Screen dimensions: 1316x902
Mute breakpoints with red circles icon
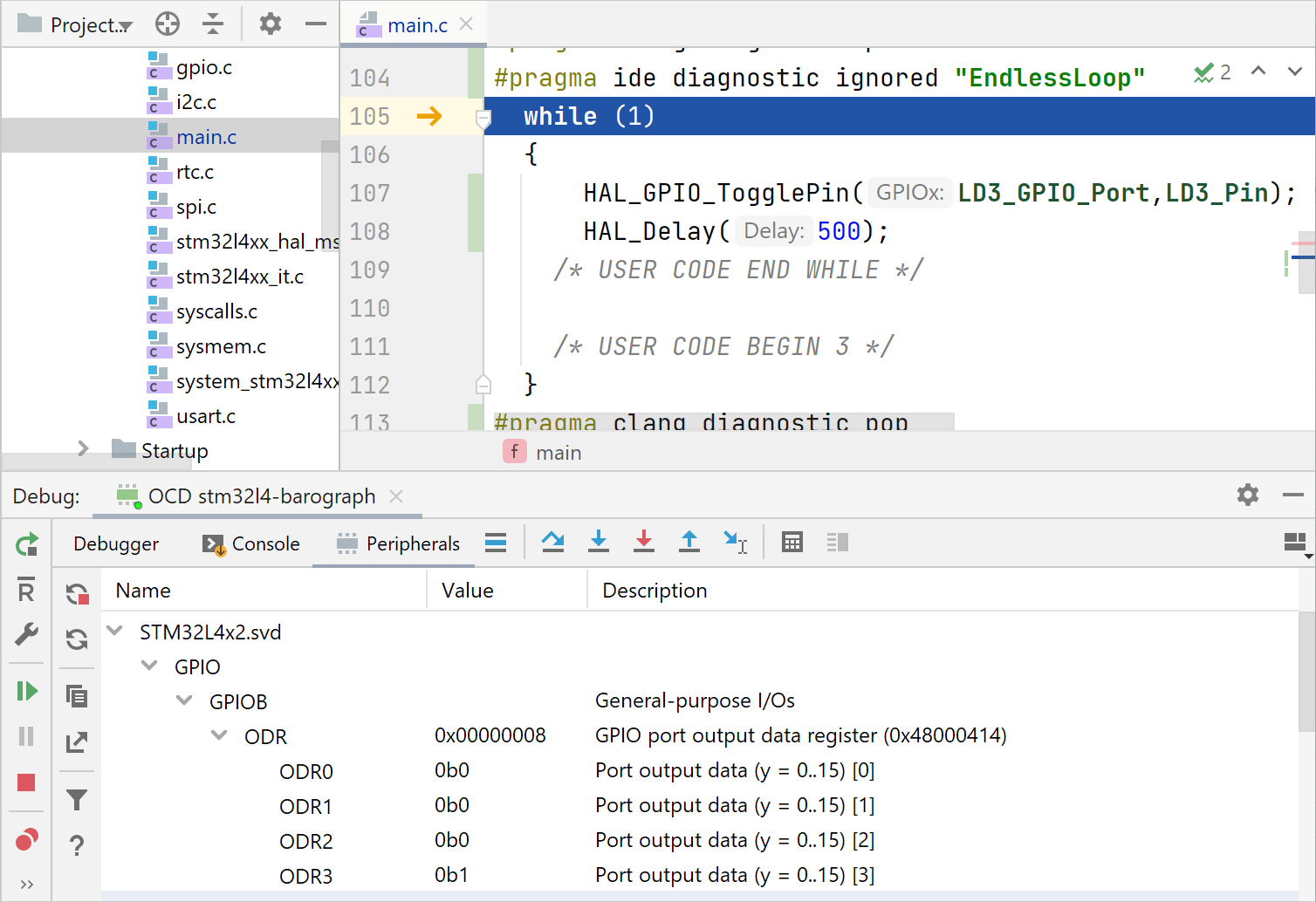click(26, 838)
